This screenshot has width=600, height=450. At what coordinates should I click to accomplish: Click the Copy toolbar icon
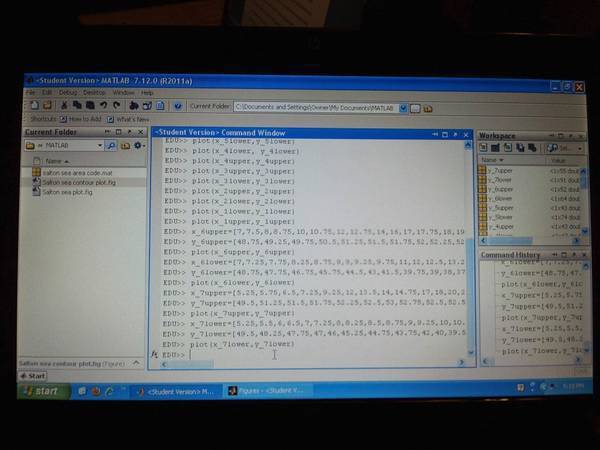(x=77, y=105)
